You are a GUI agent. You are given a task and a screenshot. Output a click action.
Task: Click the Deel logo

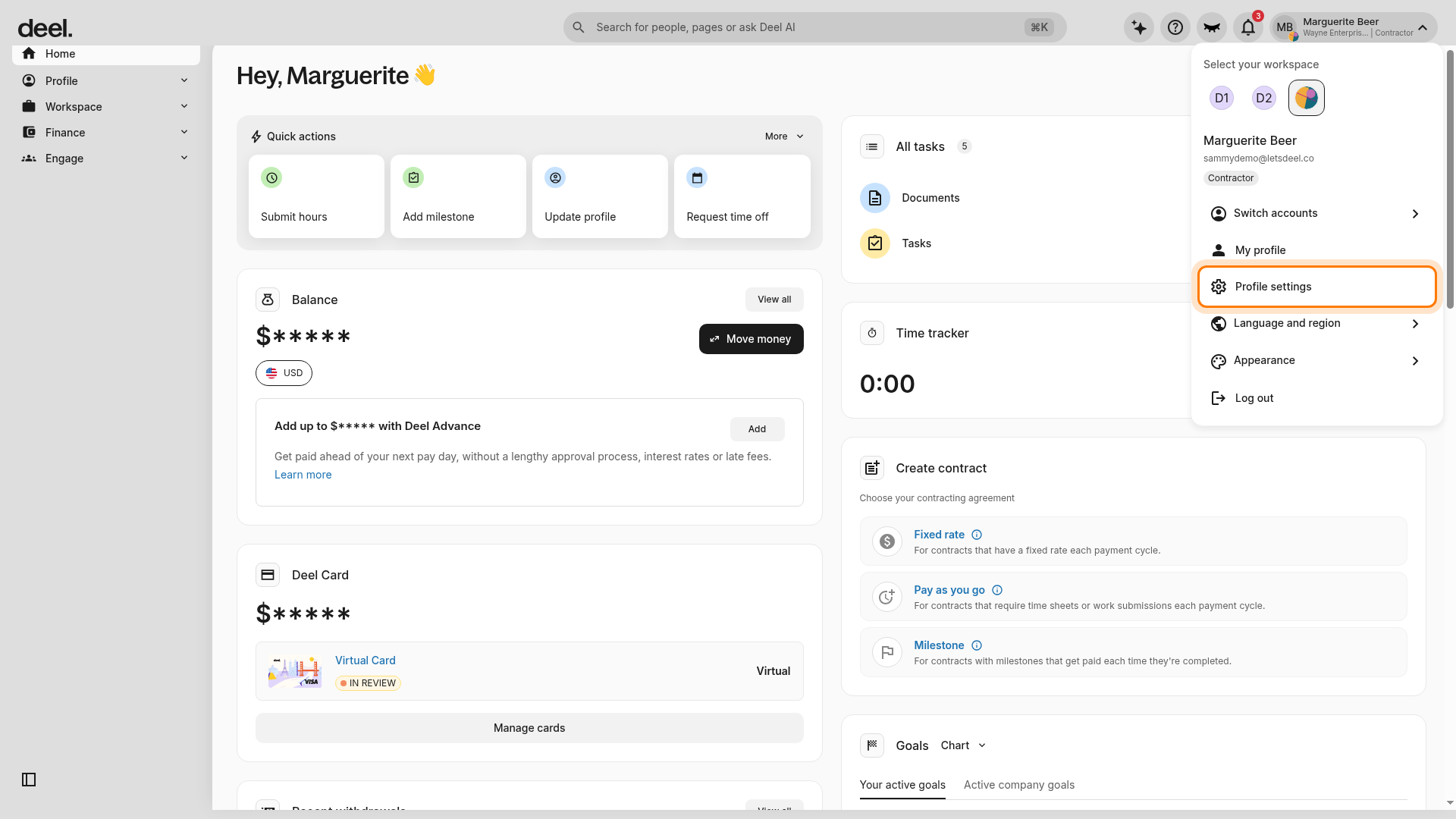[45, 28]
